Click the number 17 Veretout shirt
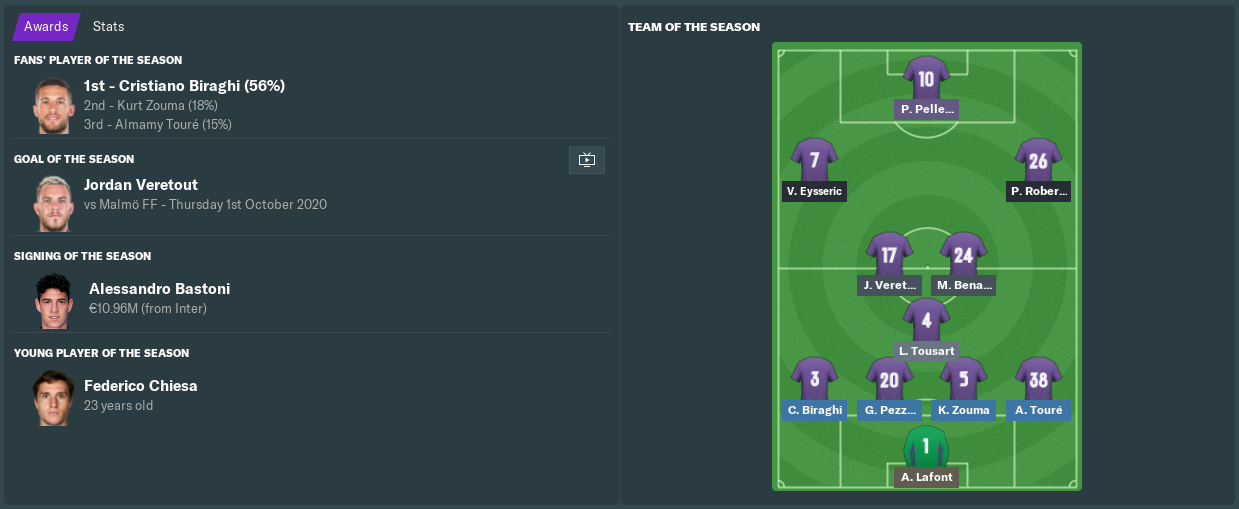Image resolution: width=1239 pixels, height=509 pixels. point(889,254)
